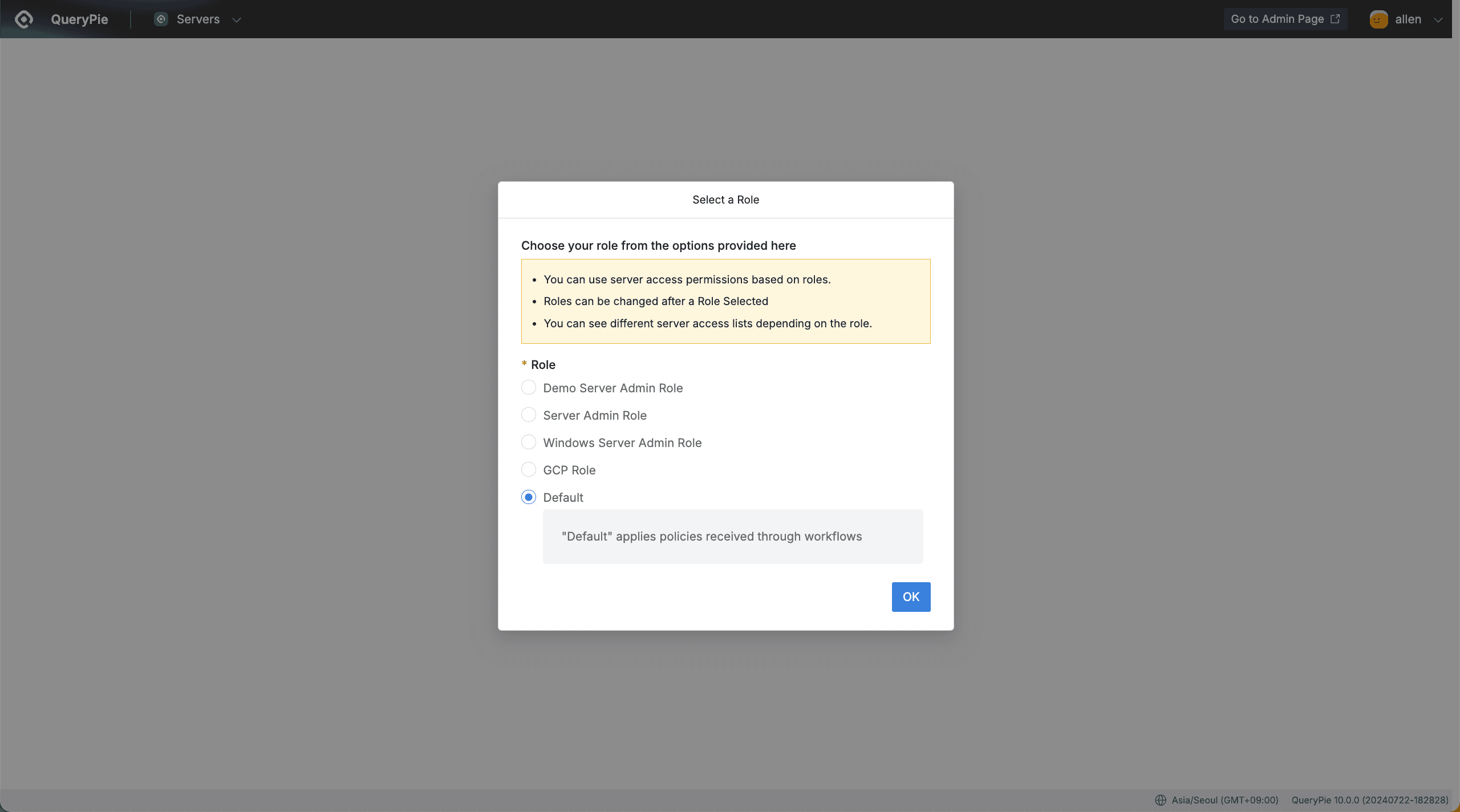Select the GCP Role radio button
The height and width of the screenshot is (812, 1460).
528,469
